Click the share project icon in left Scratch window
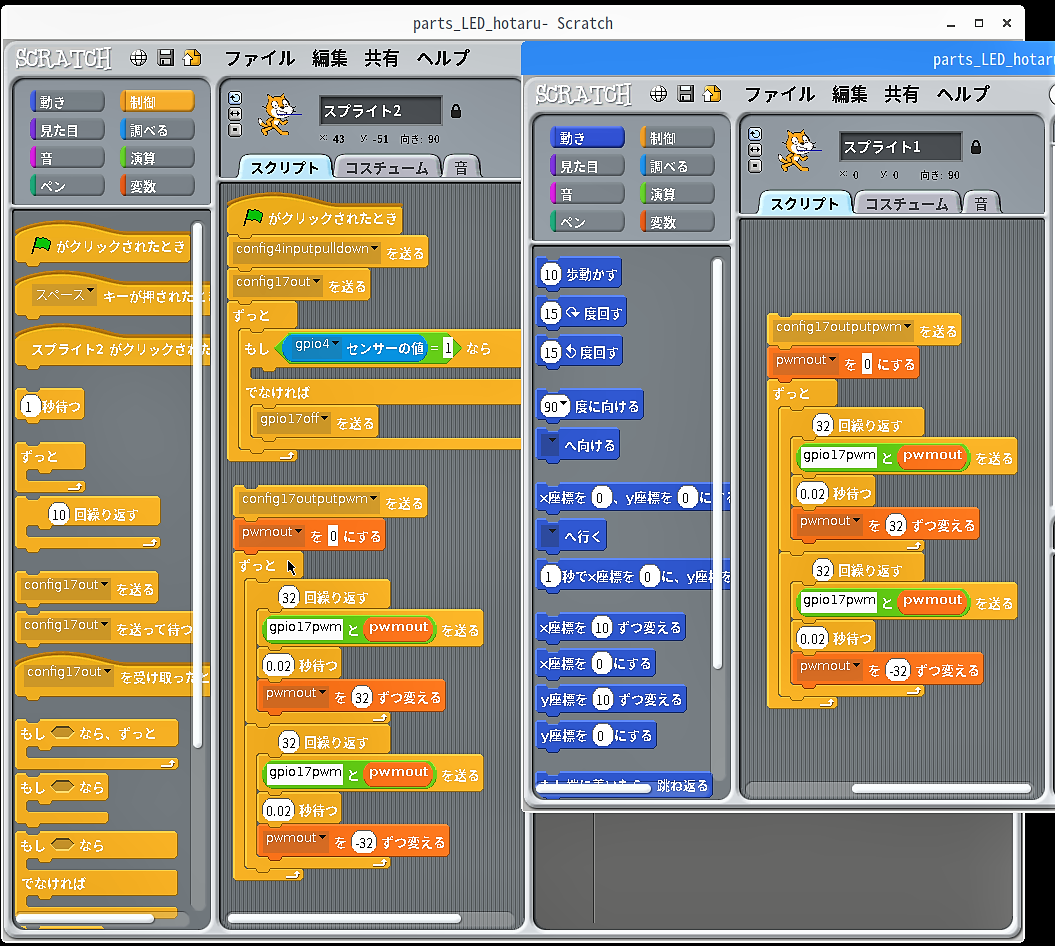Image resolution: width=1055 pixels, height=946 pixels. (x=192, y=58)
